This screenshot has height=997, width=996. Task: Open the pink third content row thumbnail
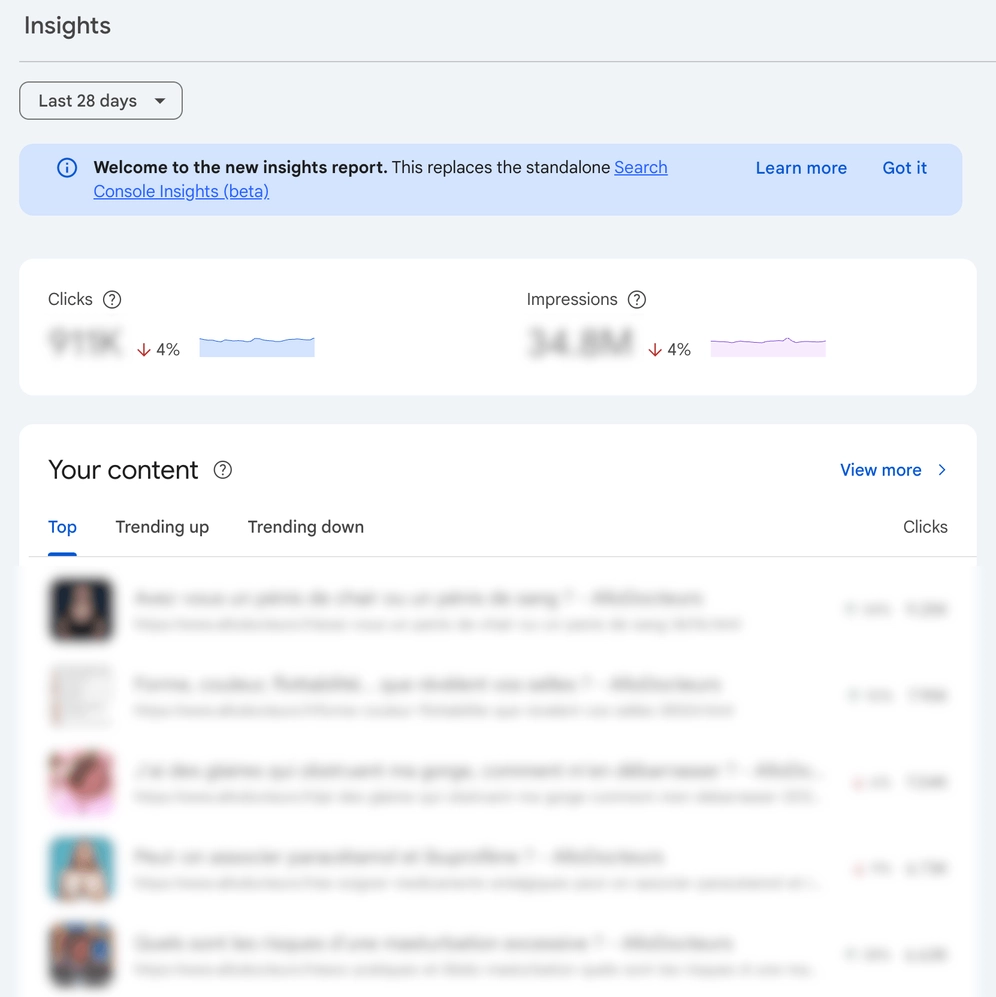tap(81, 781)
